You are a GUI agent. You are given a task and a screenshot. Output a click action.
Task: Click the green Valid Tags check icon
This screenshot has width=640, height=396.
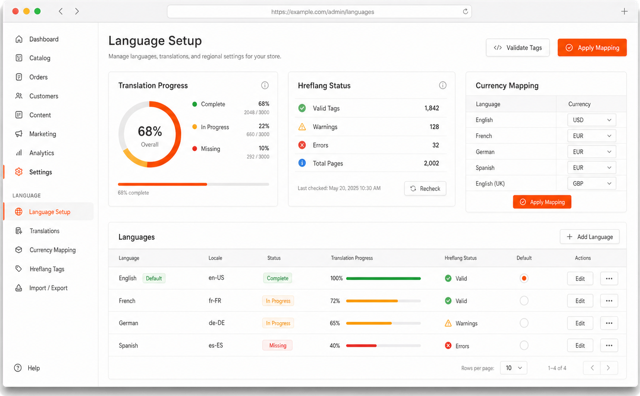[x=302, y=108]
